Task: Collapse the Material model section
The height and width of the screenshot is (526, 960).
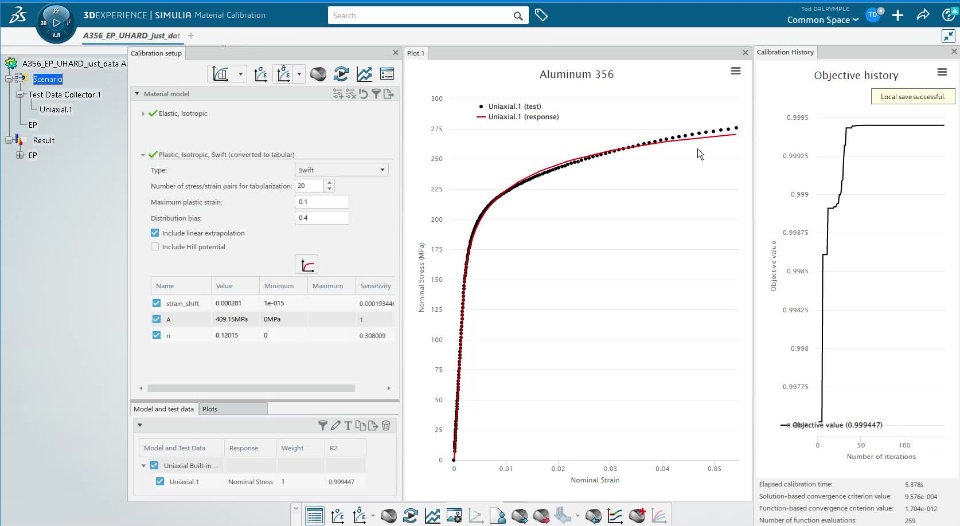Action: [137, 94]
